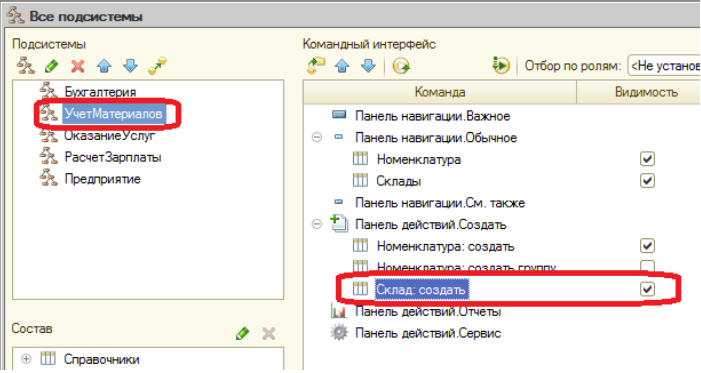Click green pencil icon in Состав section
701x373 pixels.
click(242, 333)
